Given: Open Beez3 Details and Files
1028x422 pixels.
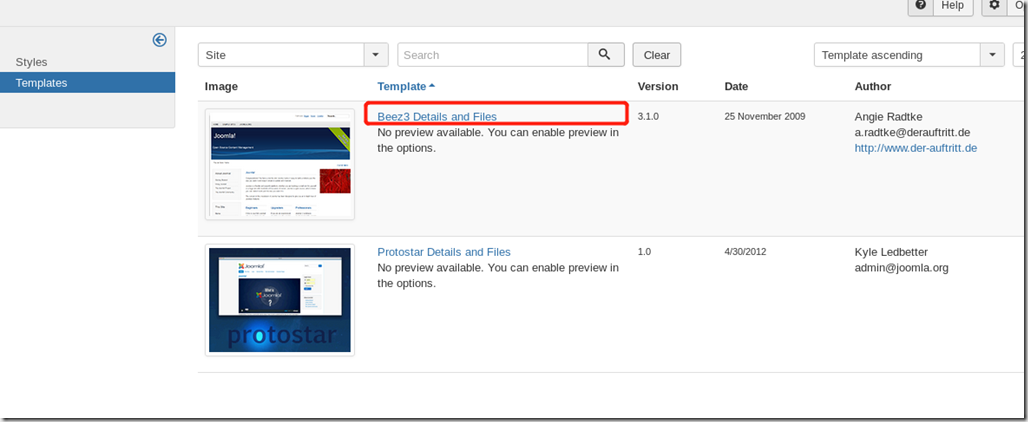Looking at the screenshot, I should point(437,117).
